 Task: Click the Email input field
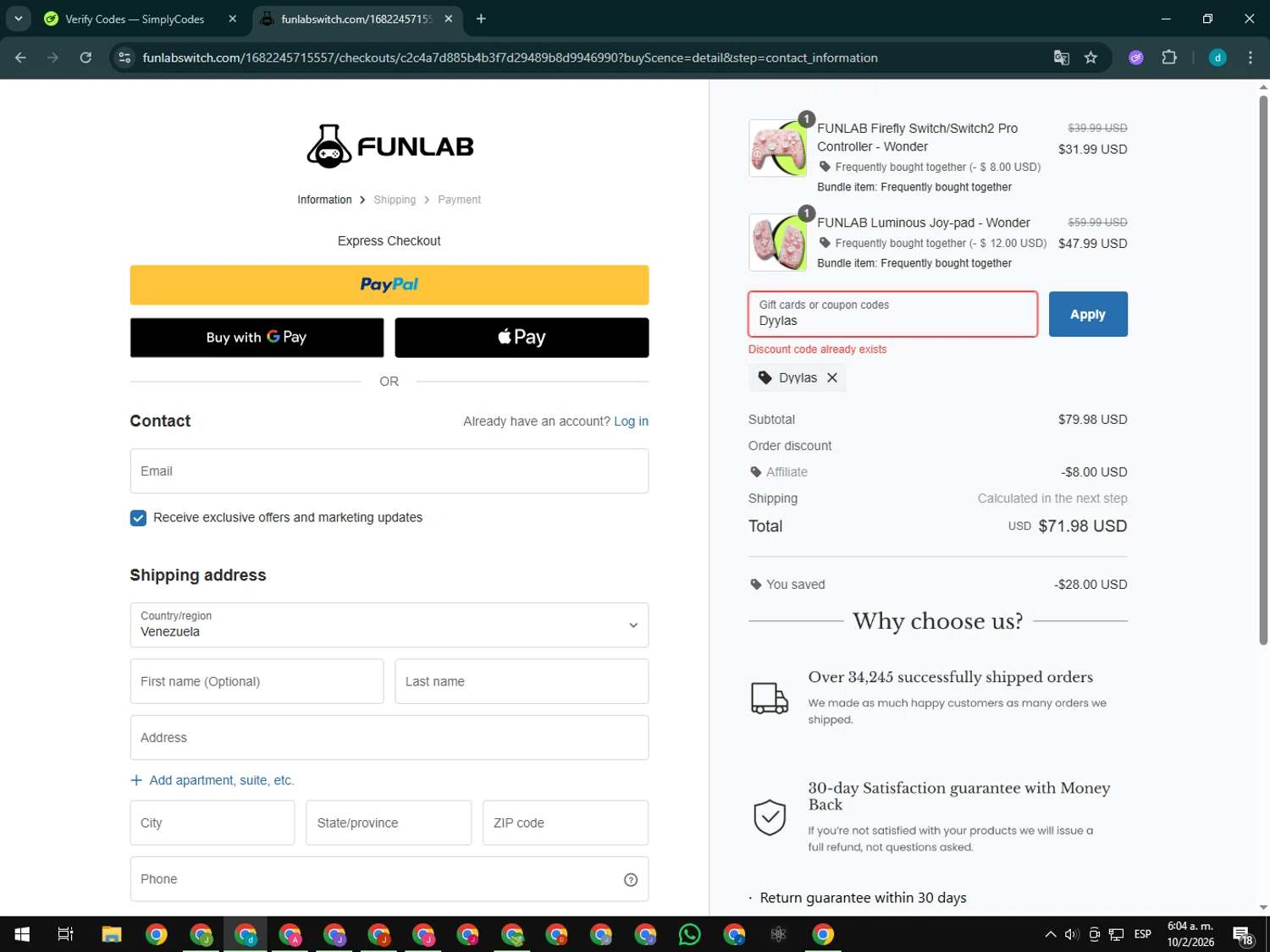[x=389, y=471]
